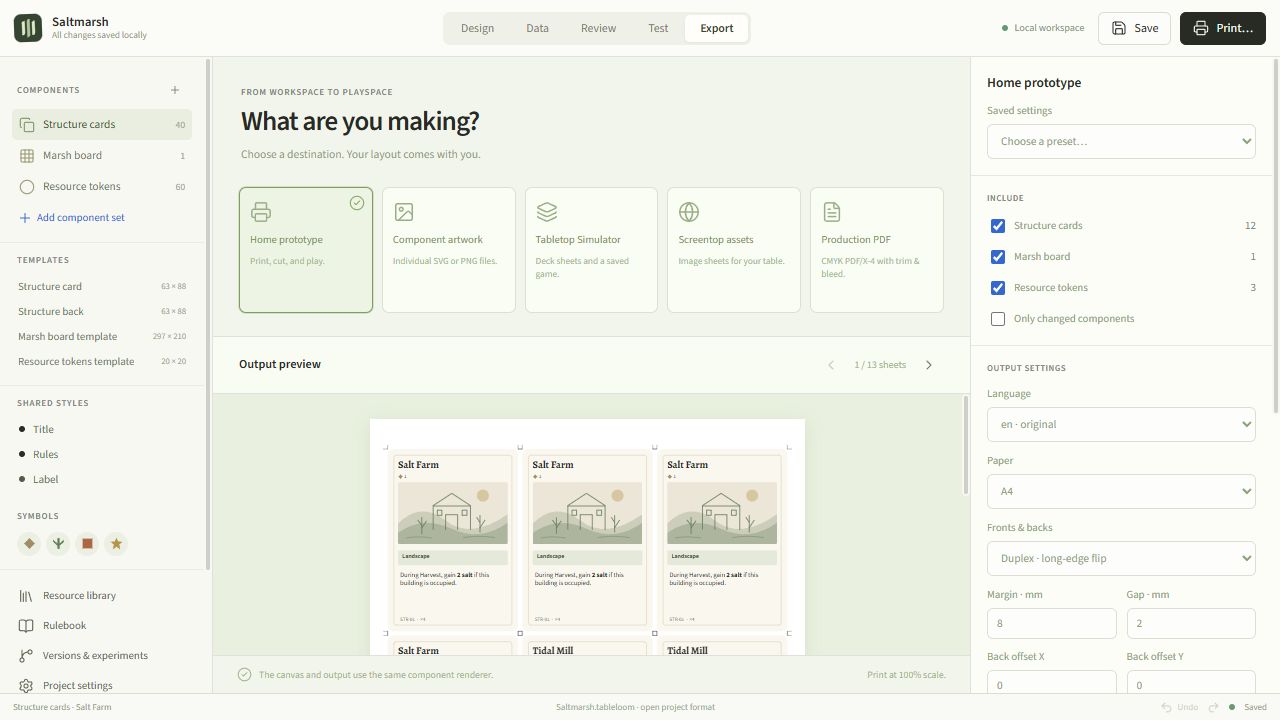Select the Marsh board component

(102, 156)
